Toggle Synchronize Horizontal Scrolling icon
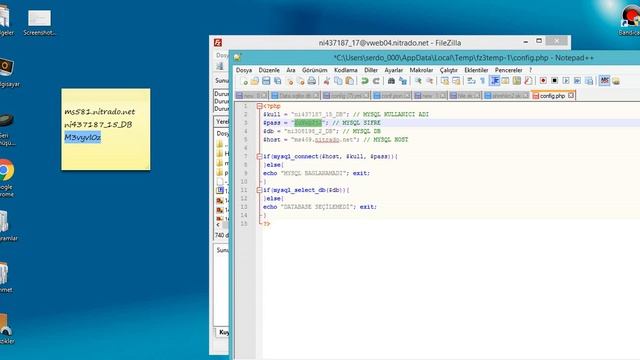640x360 pixels. pos(456,81)
